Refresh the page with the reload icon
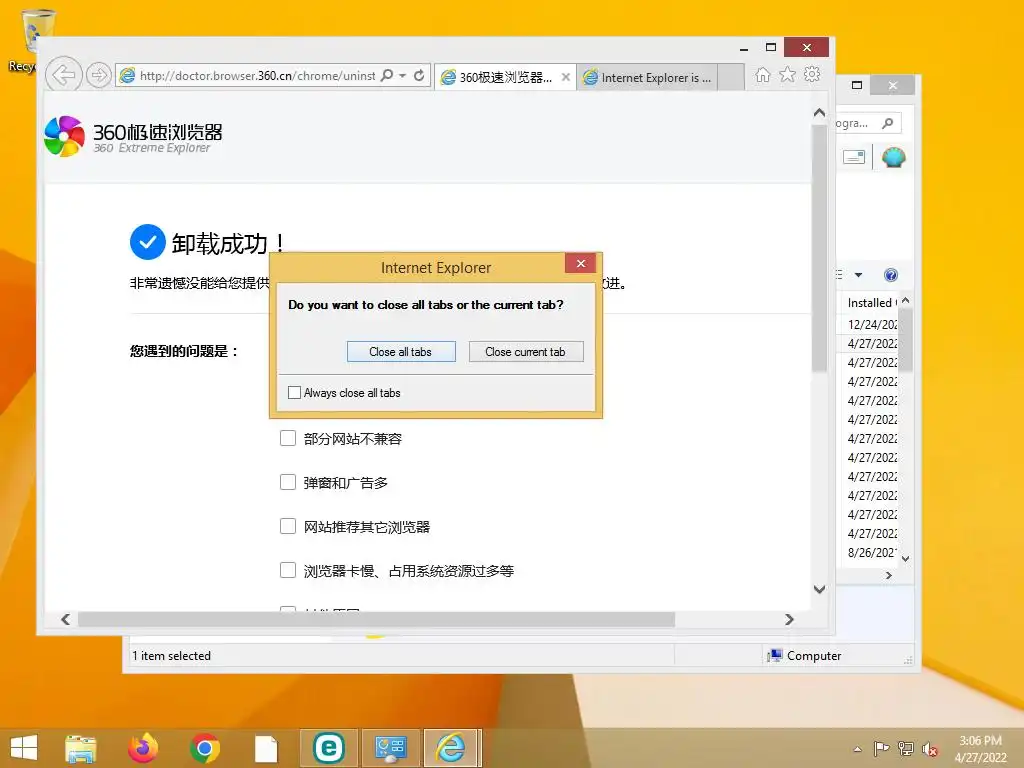The height and width of the screenshot is (768, 1024). point(419,75)
